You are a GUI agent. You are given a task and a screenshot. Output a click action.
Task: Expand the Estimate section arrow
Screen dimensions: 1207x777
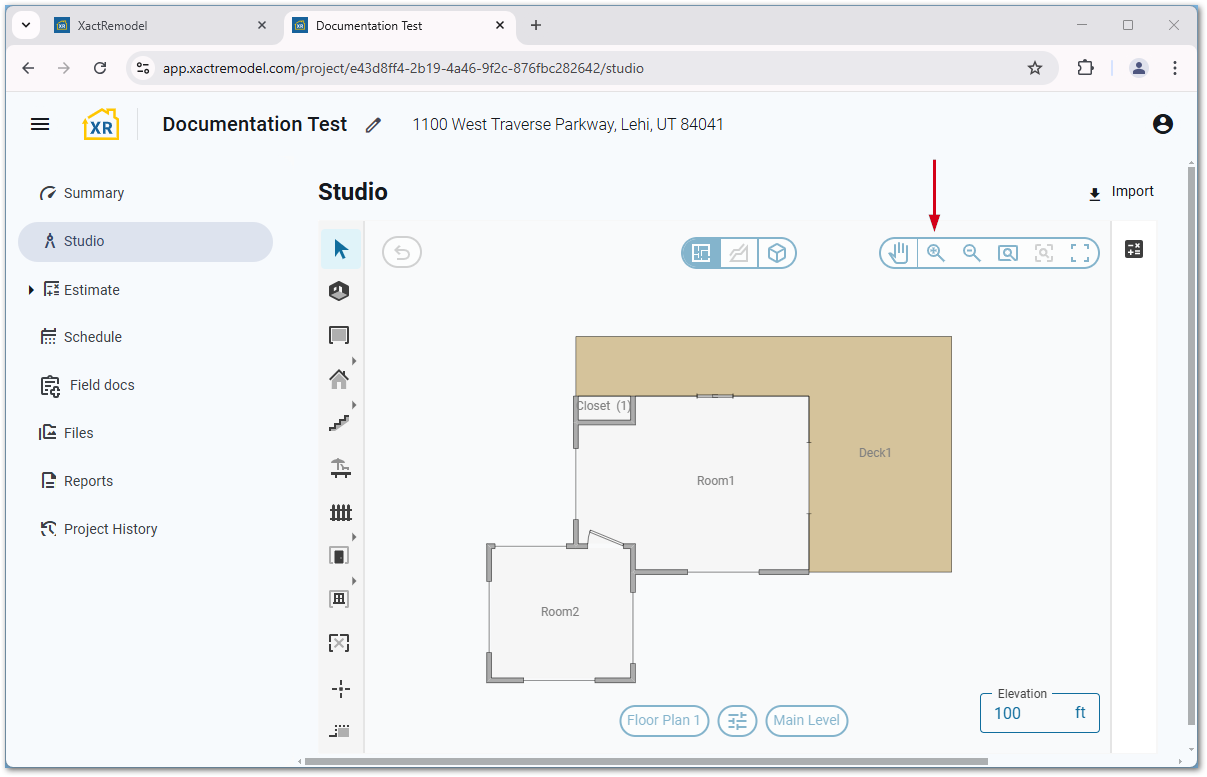31,290
